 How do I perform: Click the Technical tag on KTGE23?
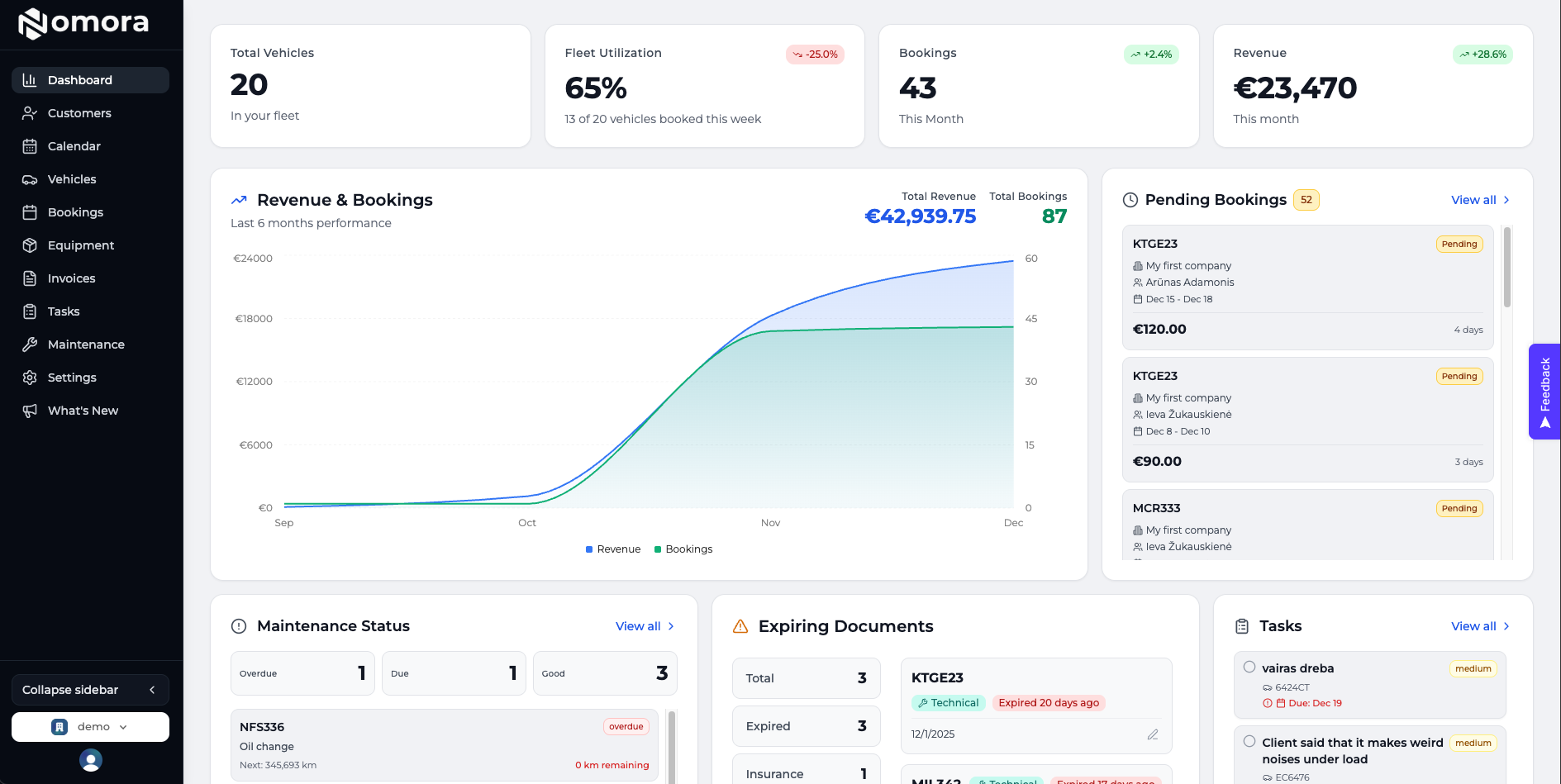(x=949, y=703)
